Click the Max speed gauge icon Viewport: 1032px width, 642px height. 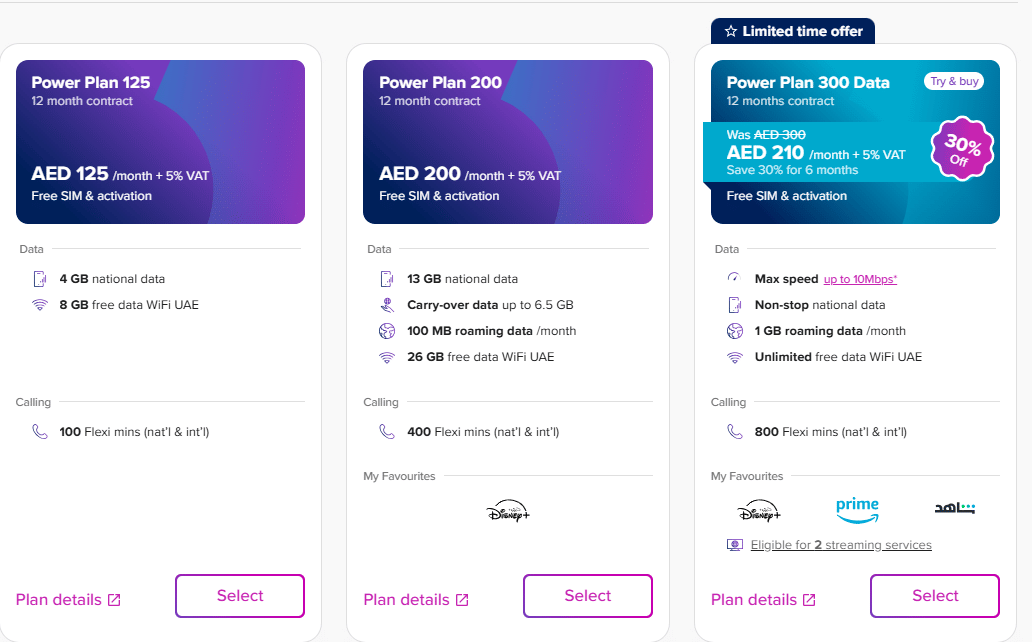click(x=734, y=278)
